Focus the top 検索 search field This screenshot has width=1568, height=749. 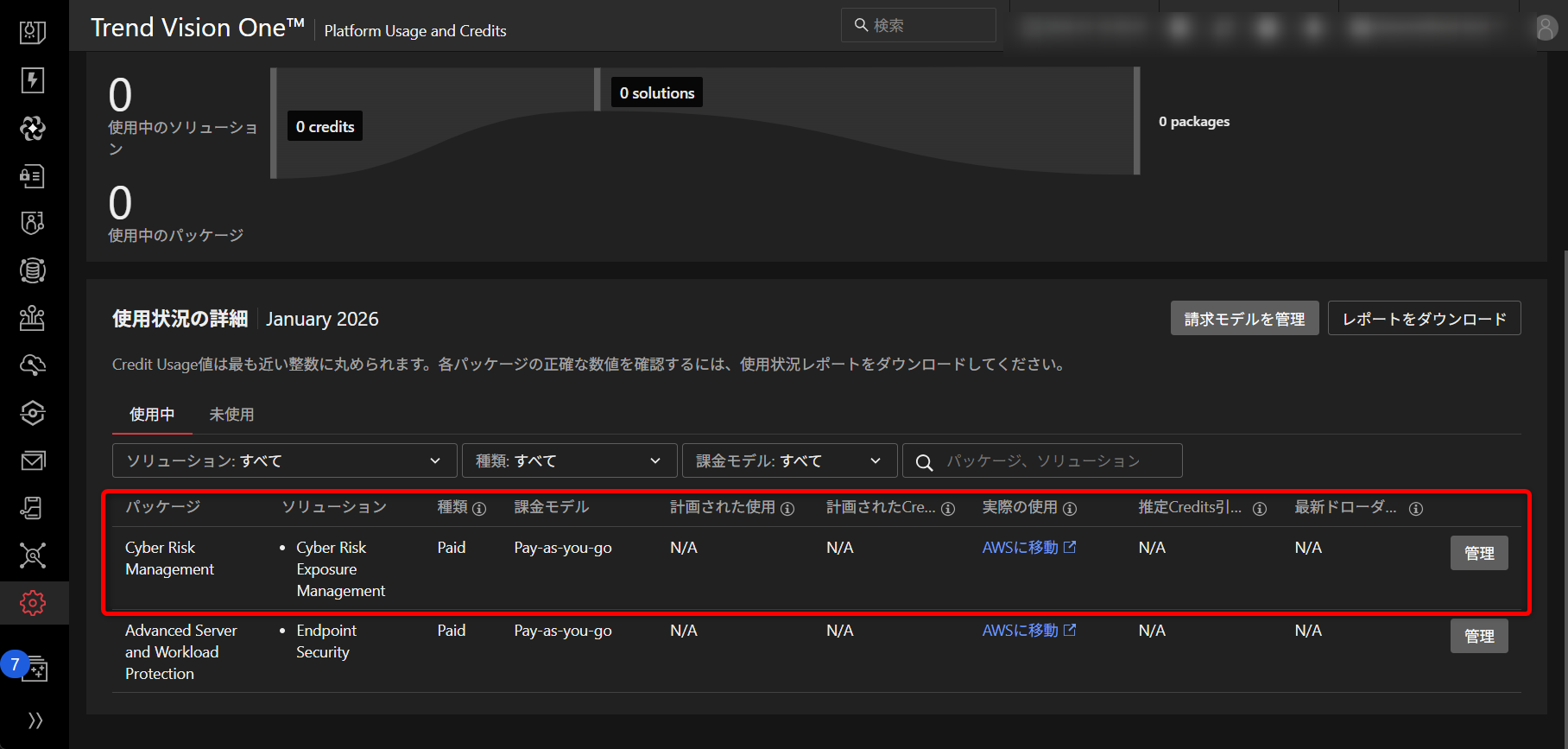tap(919, 25)
